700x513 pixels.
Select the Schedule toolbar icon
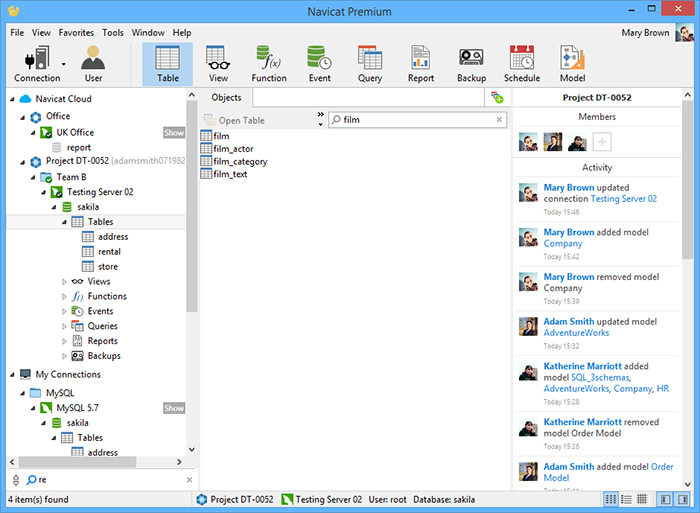coord(522,64)
